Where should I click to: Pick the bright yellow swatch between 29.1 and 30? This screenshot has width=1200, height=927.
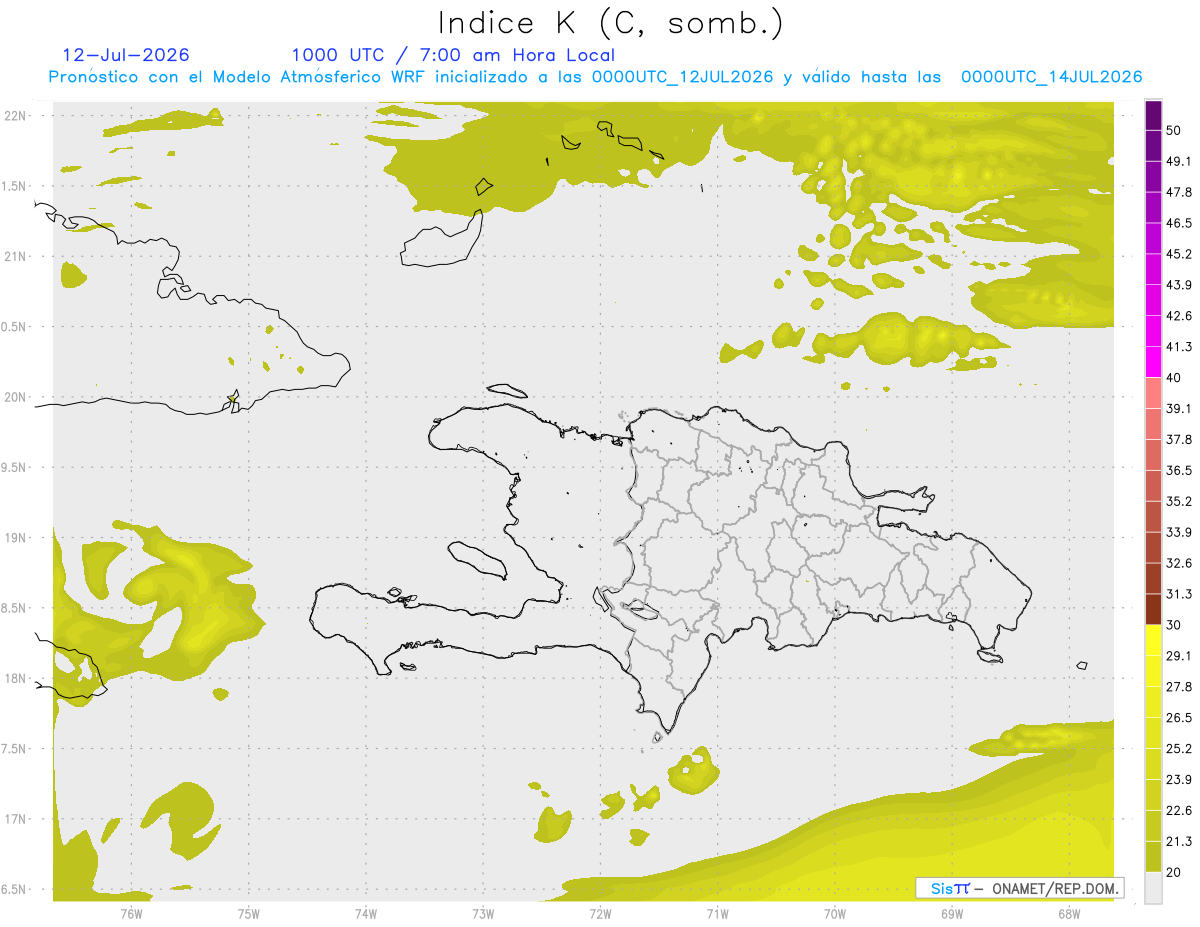click(x=1154, y=640)
